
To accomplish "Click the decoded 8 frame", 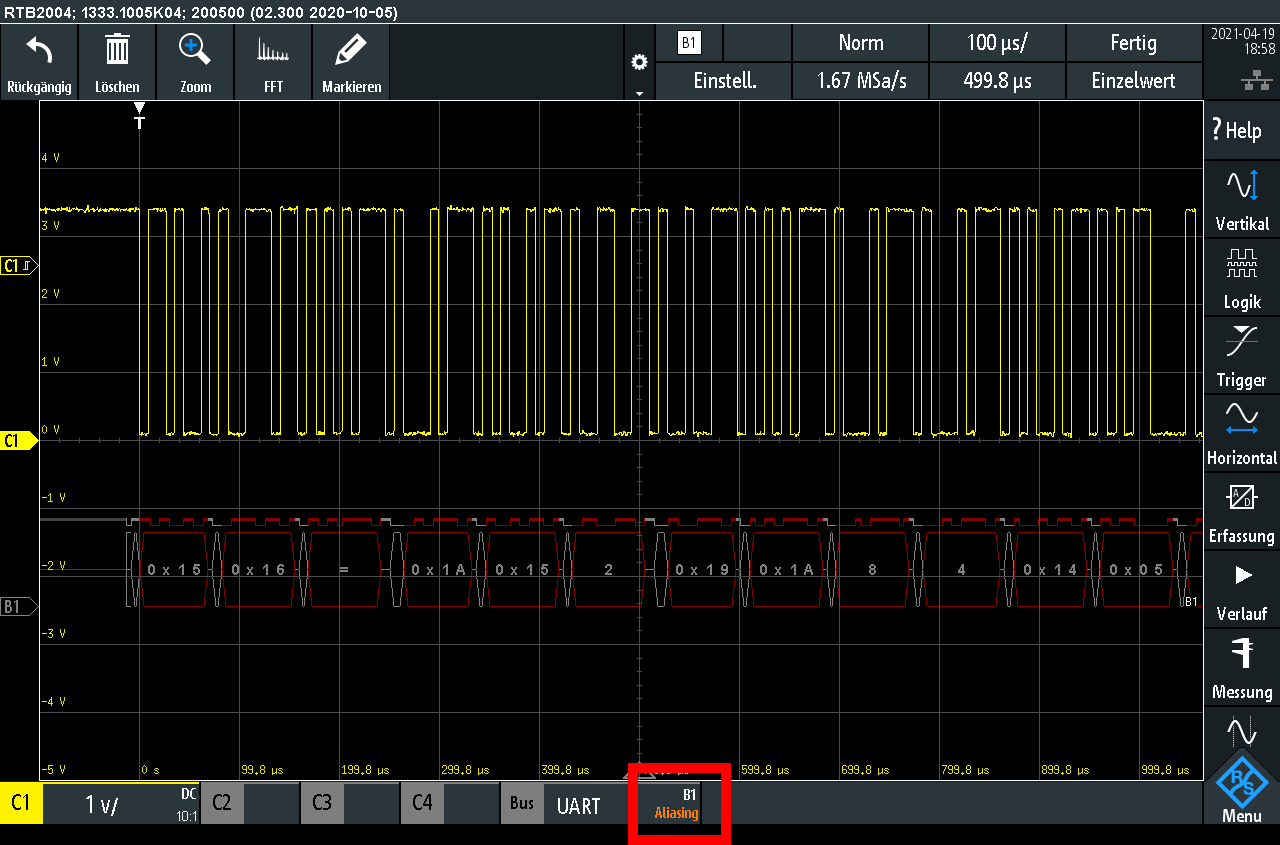I will [873, 569].
